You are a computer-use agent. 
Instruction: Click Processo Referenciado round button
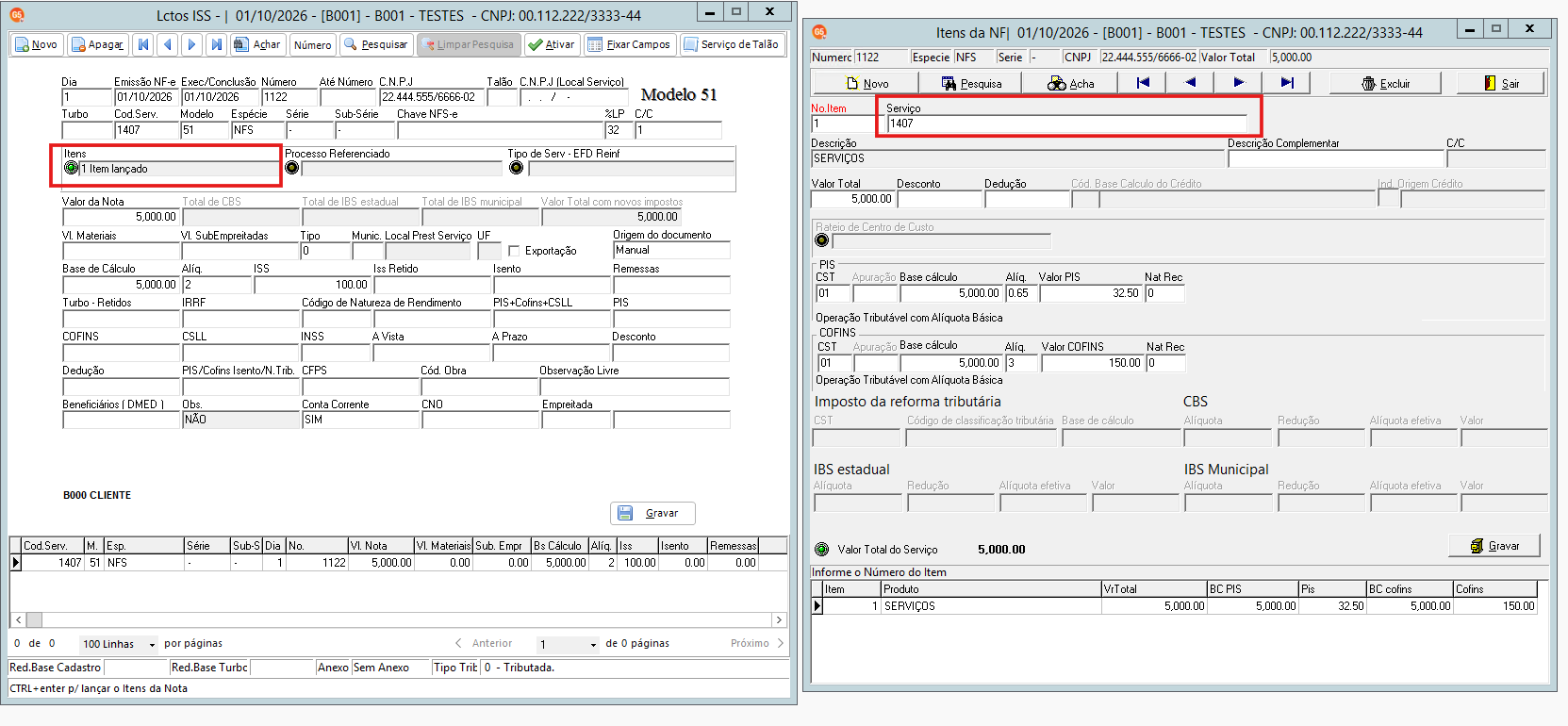pos(292,168)
